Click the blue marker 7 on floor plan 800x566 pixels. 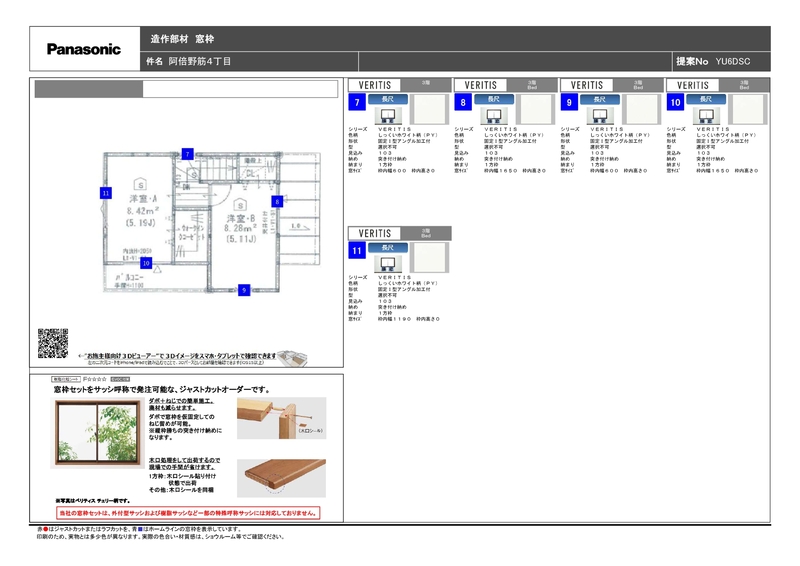187,154
